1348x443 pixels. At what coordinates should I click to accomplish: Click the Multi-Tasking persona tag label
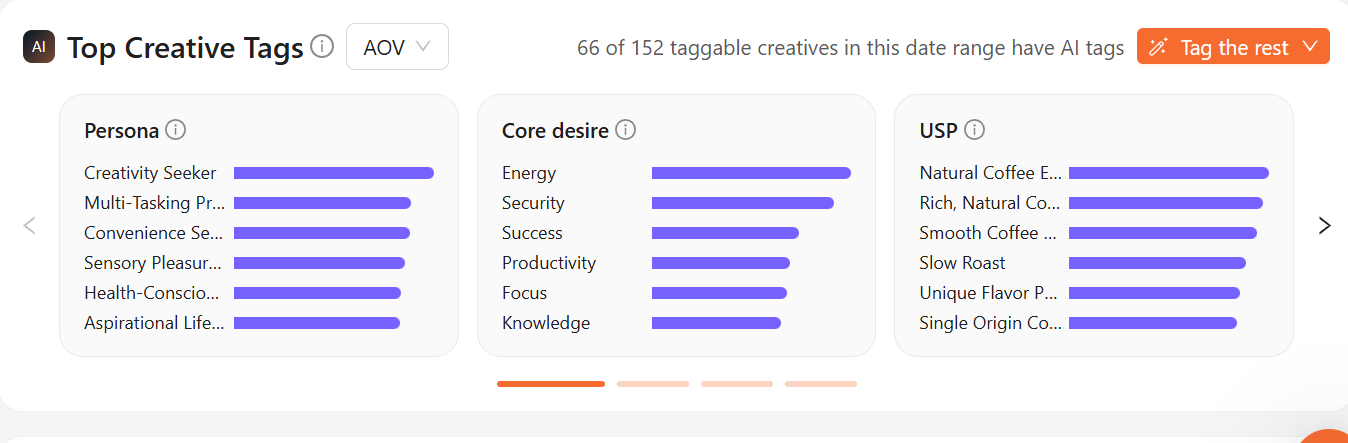(154, 203)
